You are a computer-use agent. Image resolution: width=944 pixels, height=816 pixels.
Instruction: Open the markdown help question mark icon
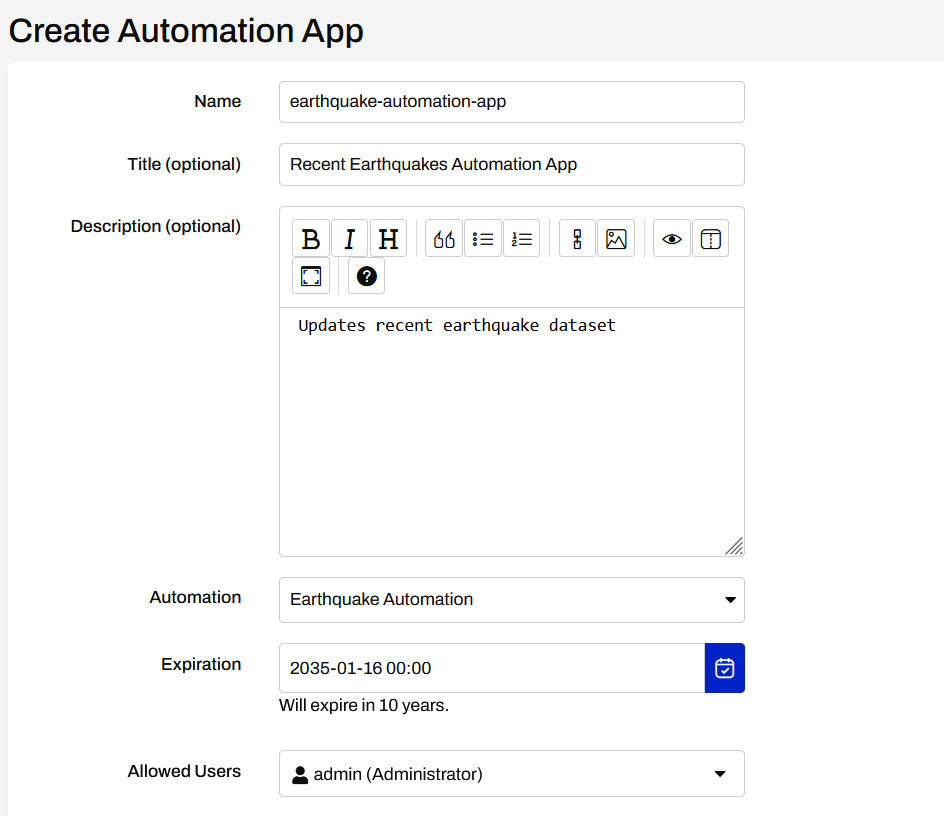[x=366, y=276]
